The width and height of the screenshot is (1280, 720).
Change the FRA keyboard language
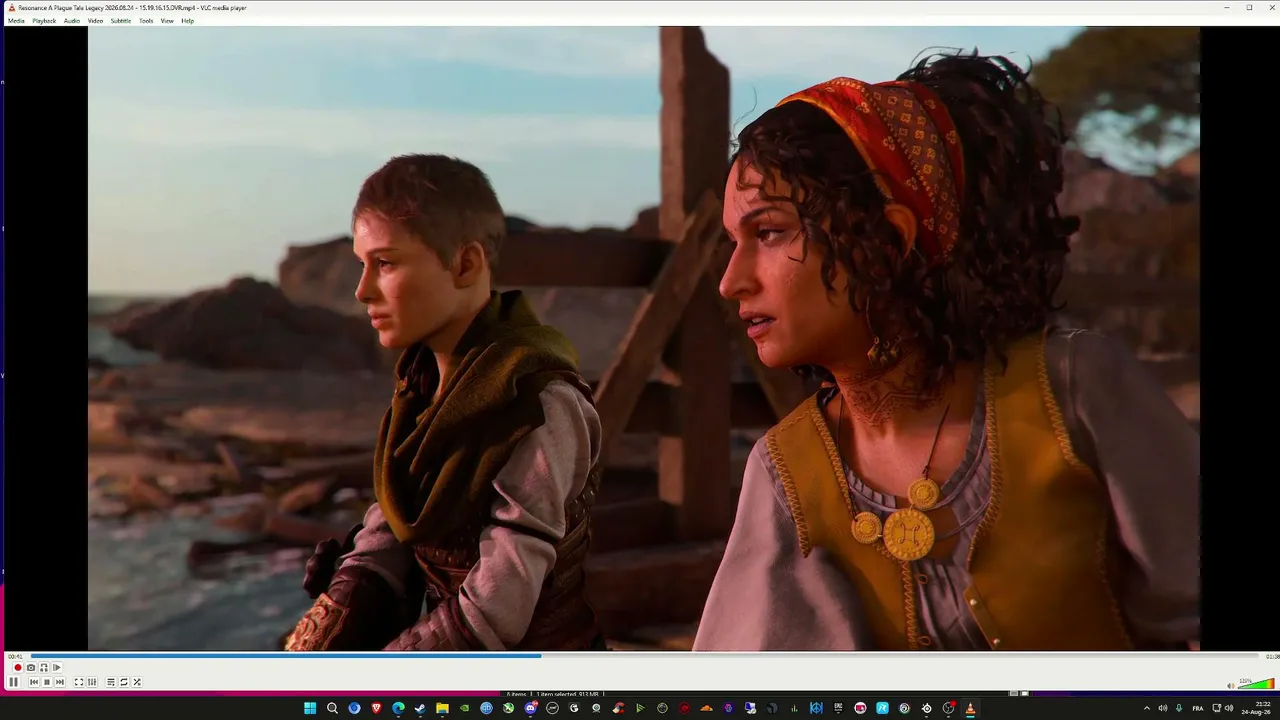pos(1198,708)
